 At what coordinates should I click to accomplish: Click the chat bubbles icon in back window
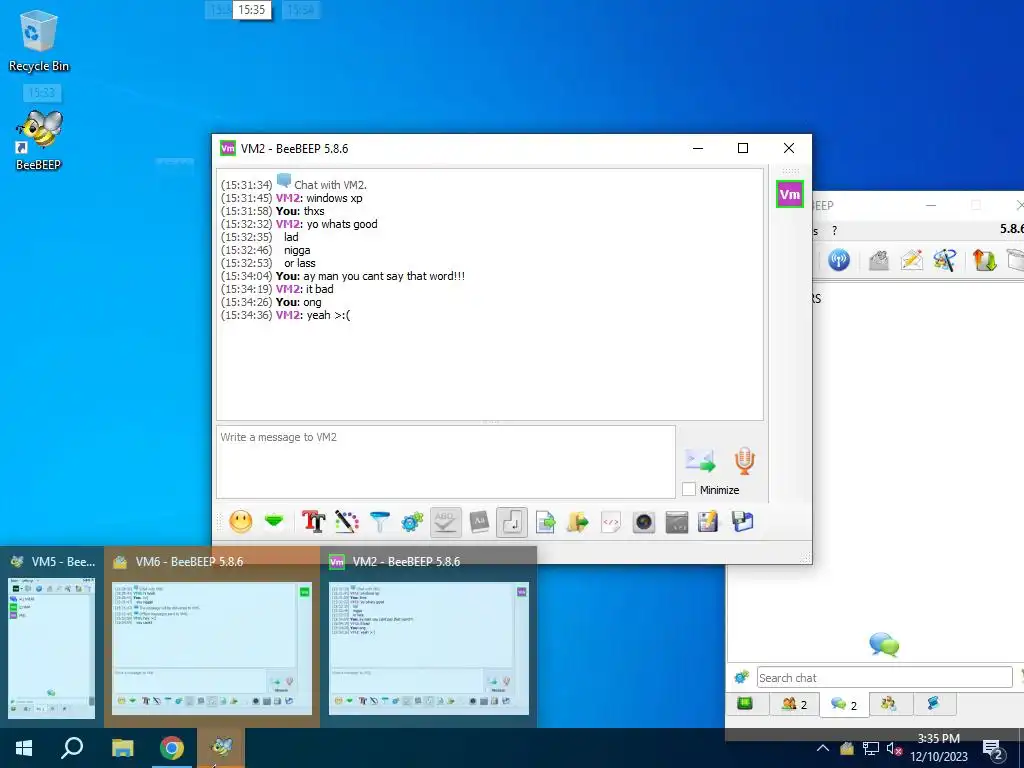tap(884, 644)
